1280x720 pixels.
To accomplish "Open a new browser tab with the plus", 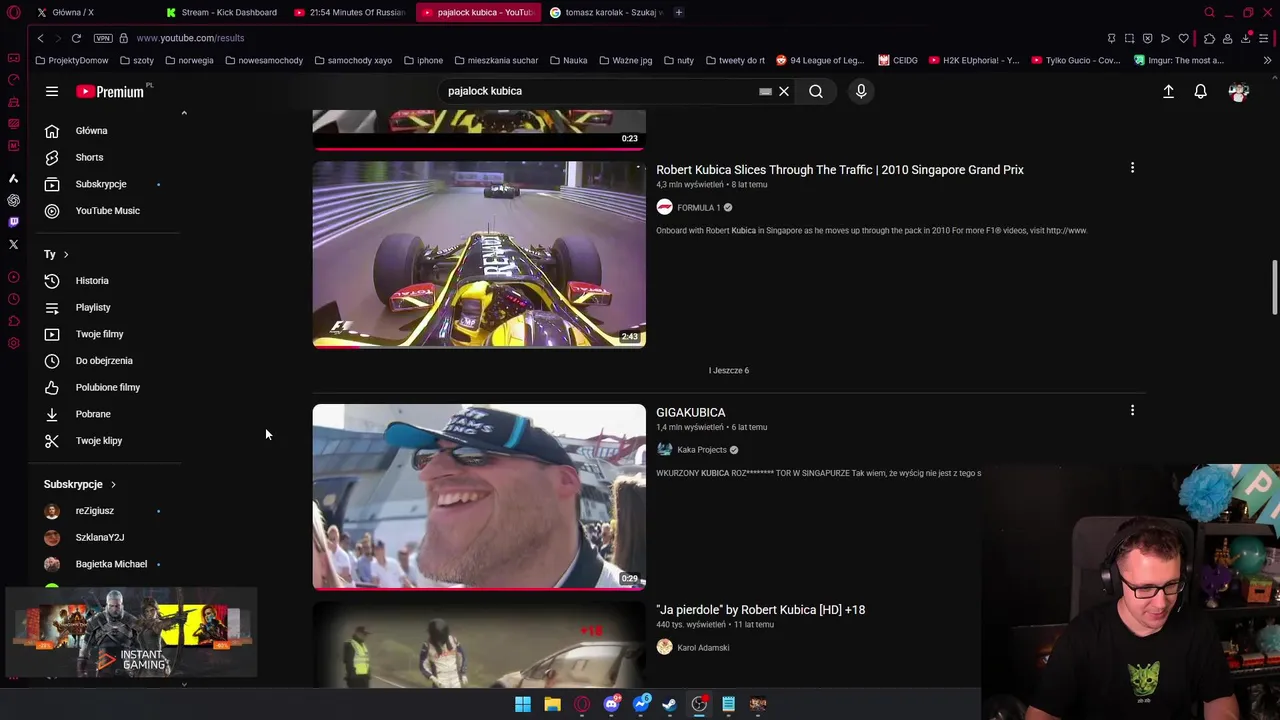I will point(679,12).
